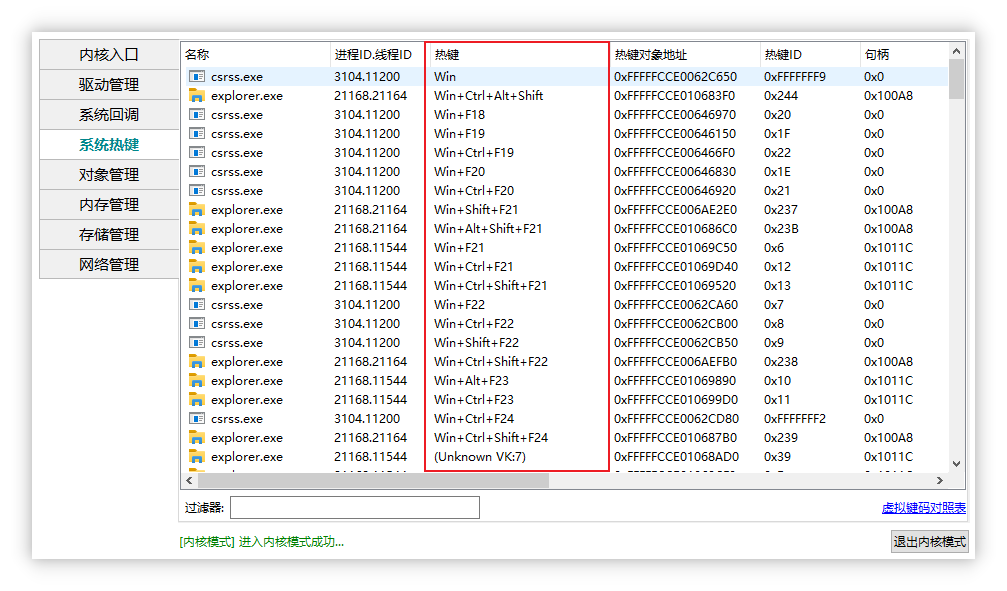Open the 网络管理 tab

coord(109,265)
